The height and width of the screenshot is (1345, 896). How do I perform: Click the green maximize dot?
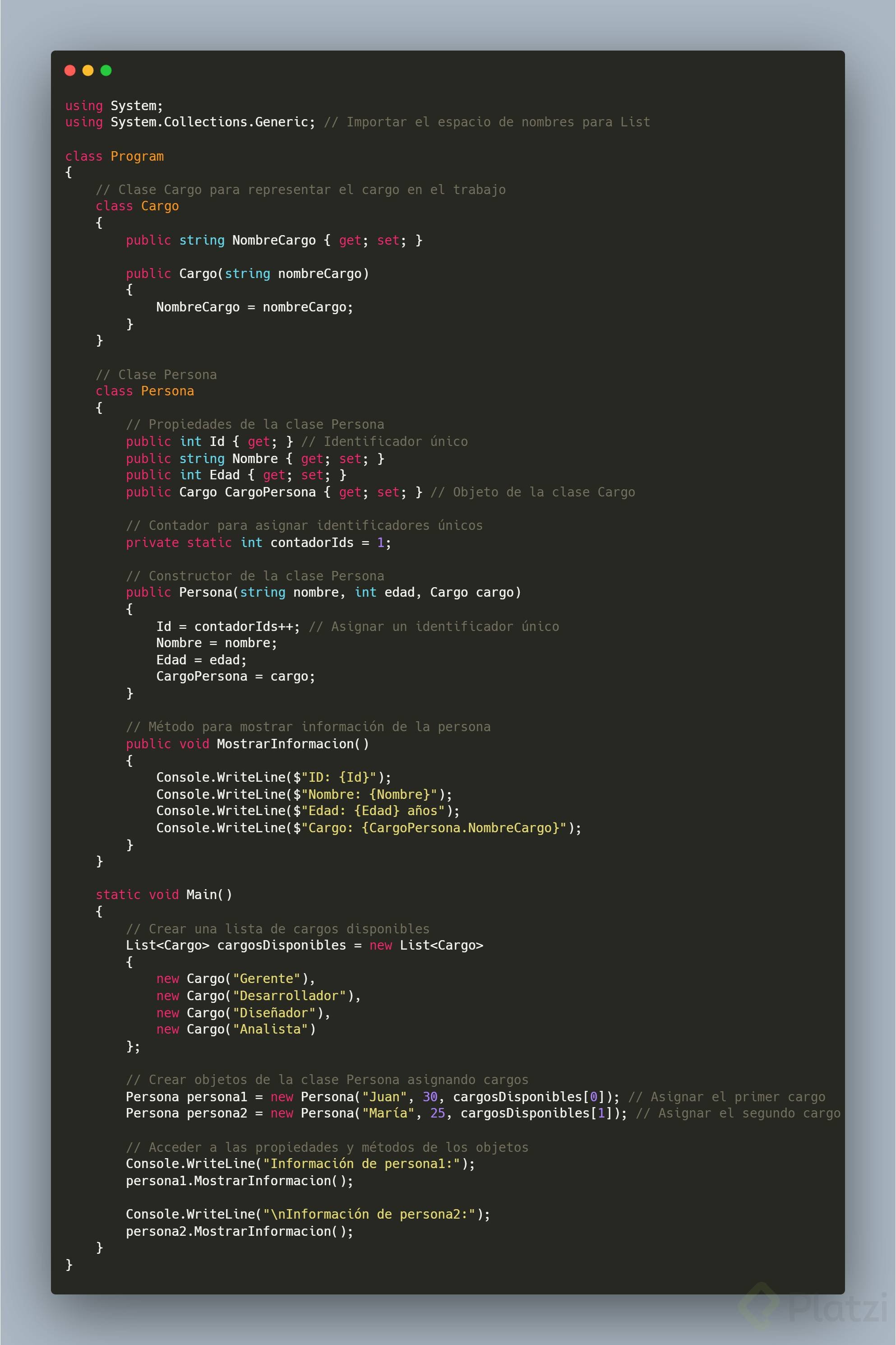[106, 70]
